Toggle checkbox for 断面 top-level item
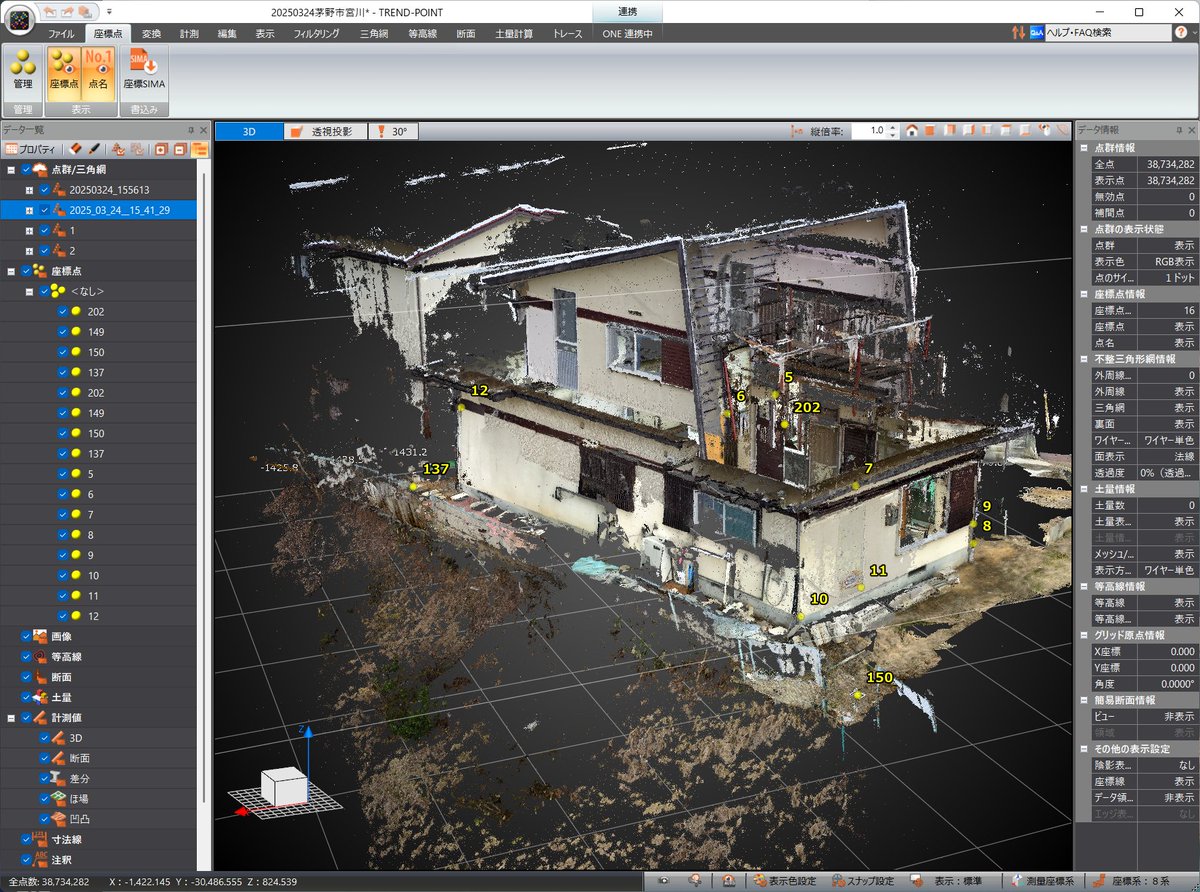This screenshot has height=892, width=1200. pyautogui.click(x=27, y=677)
